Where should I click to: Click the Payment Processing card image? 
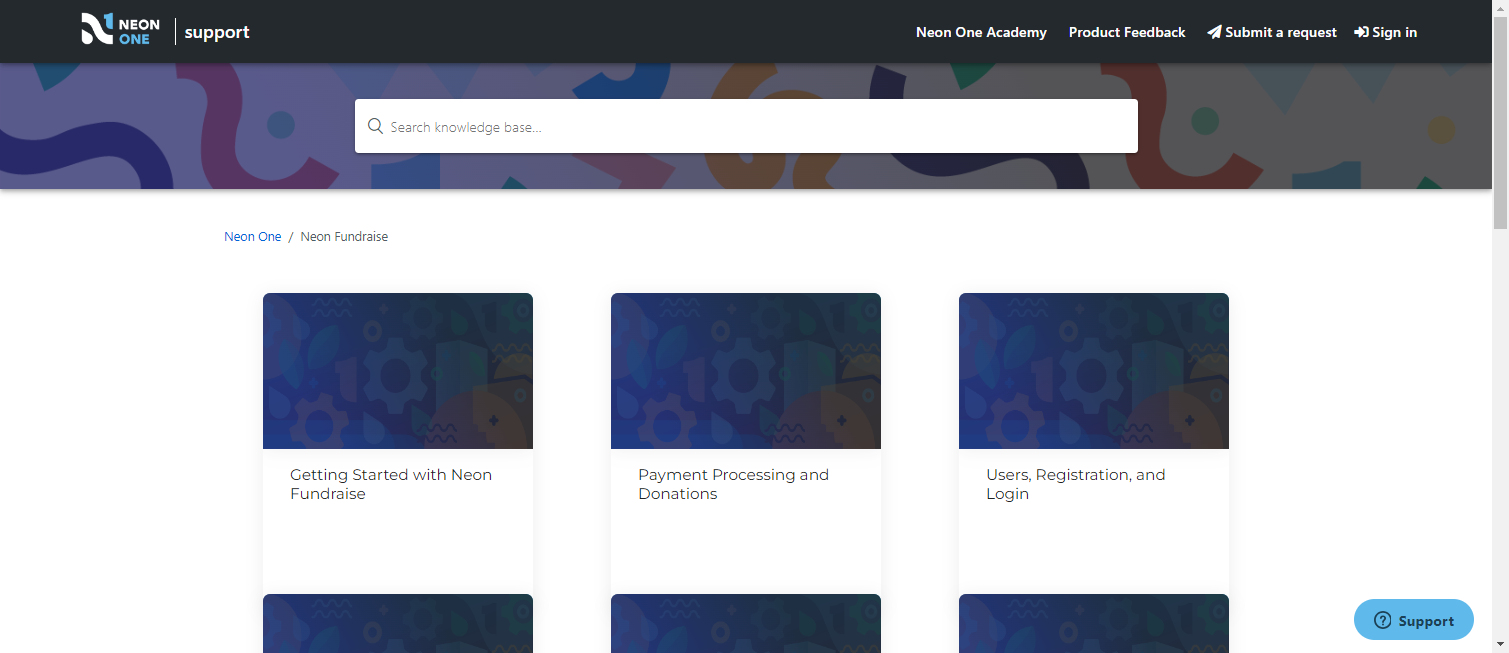click(x=746, y=371)
